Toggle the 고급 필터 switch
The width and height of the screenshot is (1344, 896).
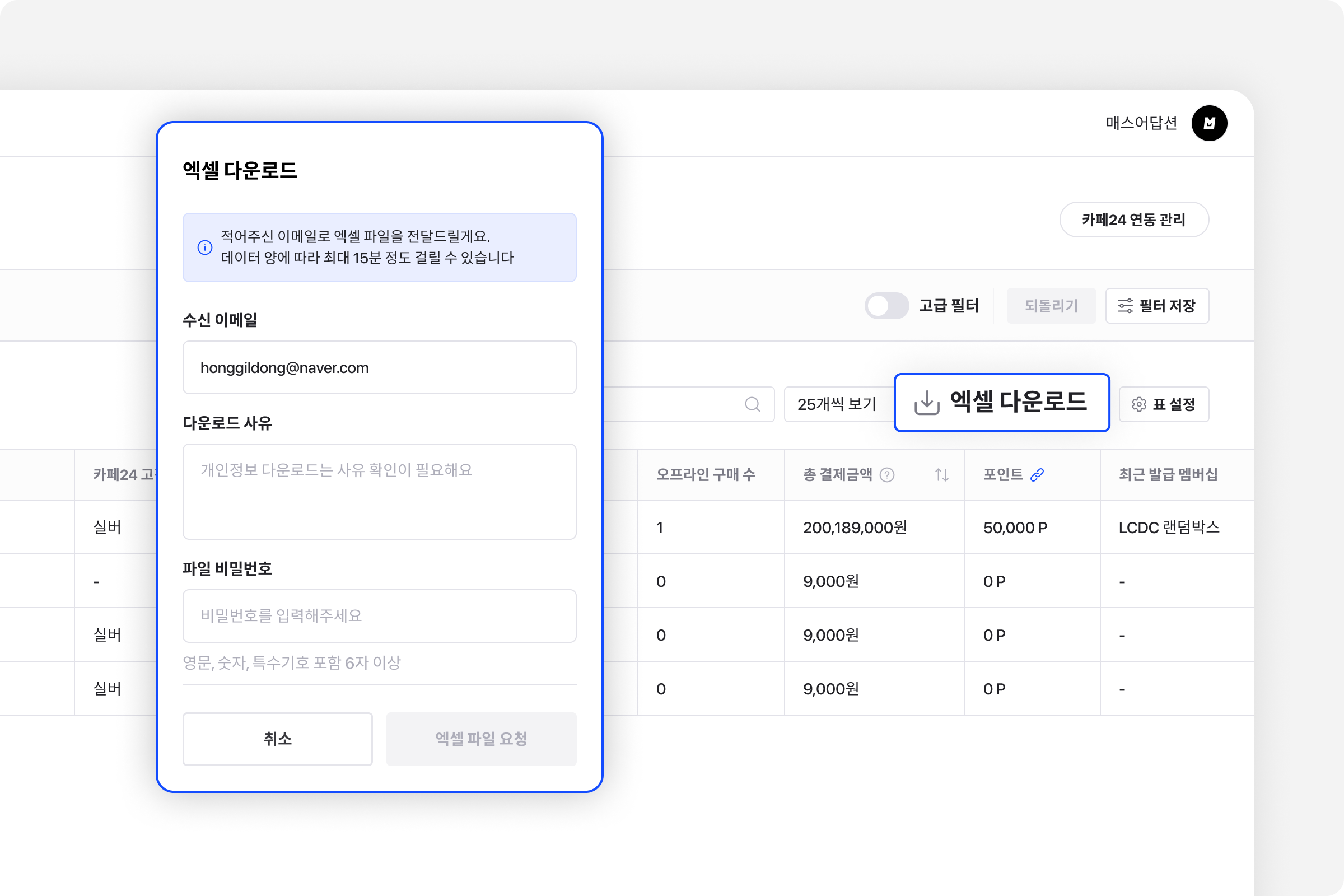886,306
